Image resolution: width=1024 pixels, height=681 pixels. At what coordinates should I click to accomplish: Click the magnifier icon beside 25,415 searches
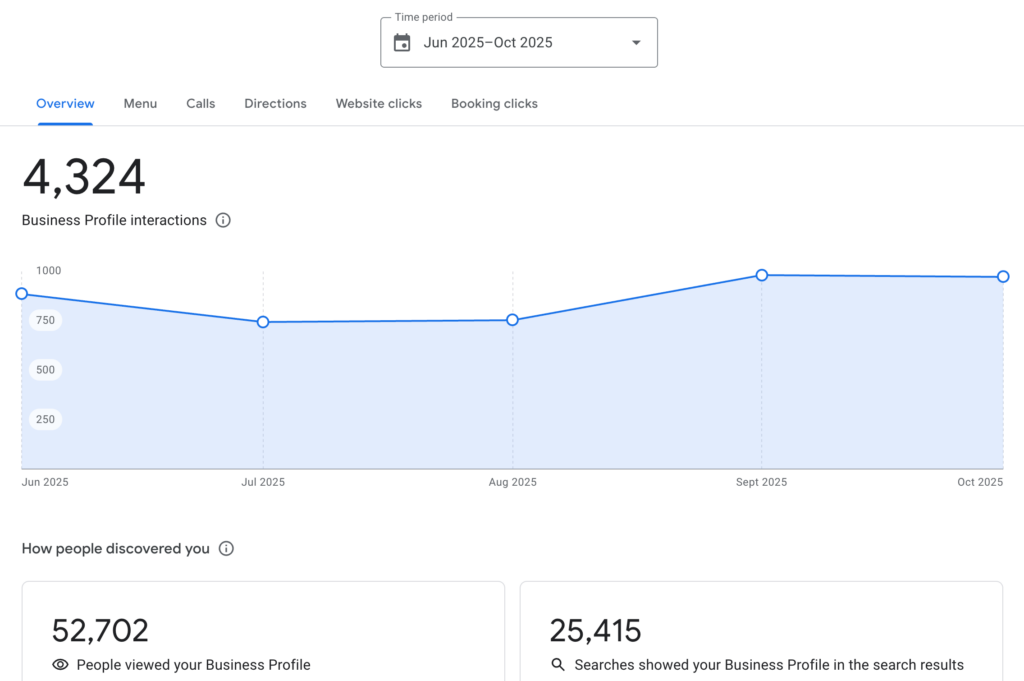[x=557, y=664]
